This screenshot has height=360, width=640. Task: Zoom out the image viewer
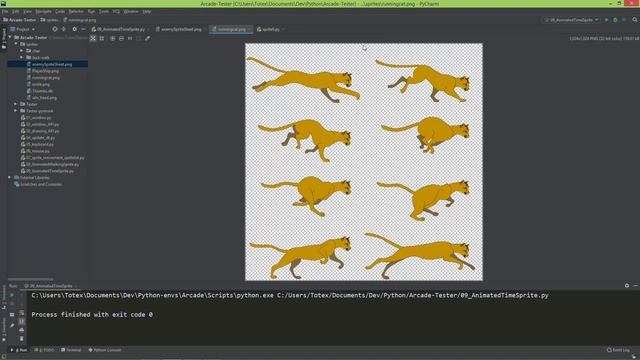click(121, 38)
